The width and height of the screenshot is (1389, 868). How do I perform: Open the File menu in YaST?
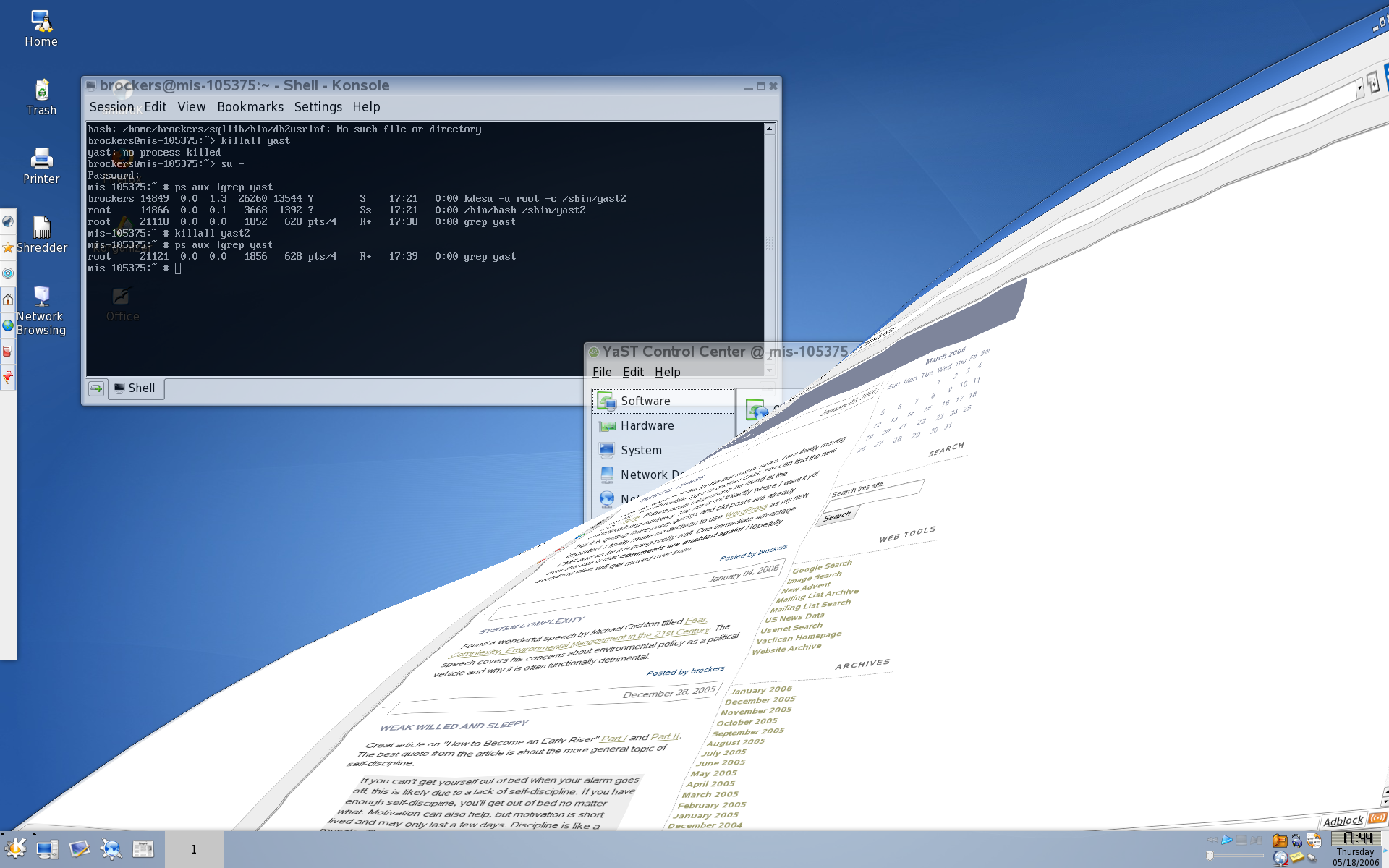tap(602, 372)
